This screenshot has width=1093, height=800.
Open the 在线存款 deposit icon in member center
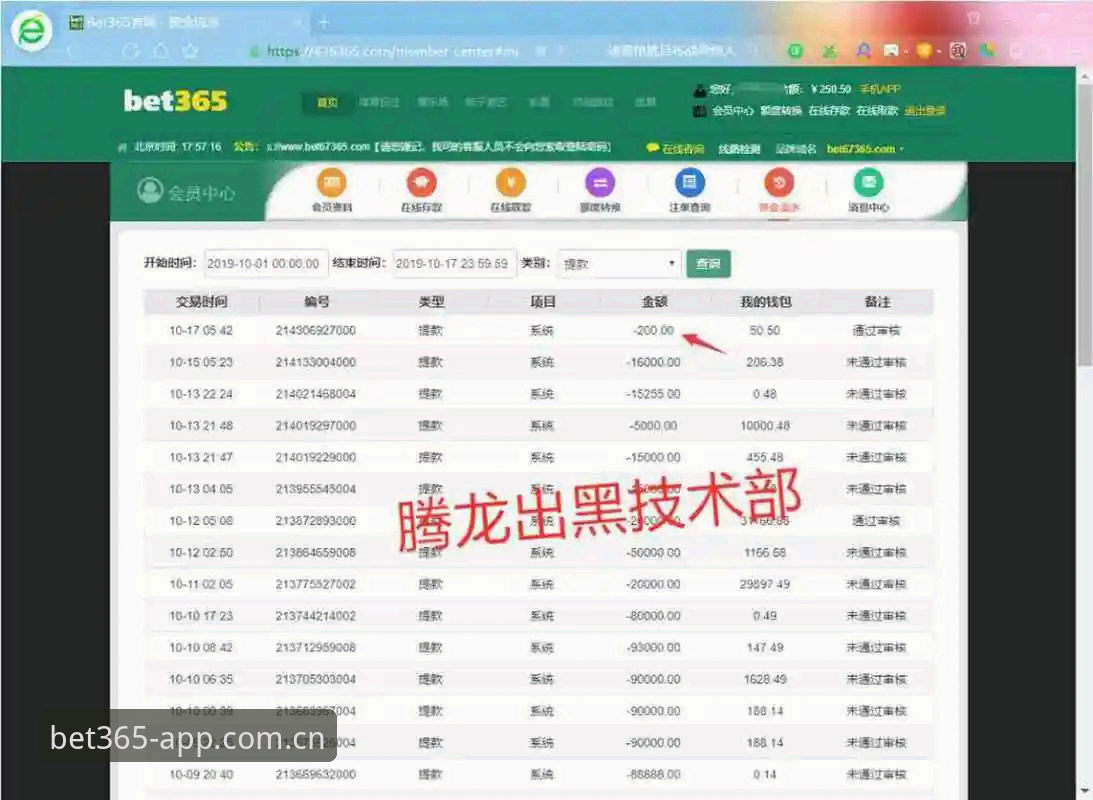click(421, 183)
